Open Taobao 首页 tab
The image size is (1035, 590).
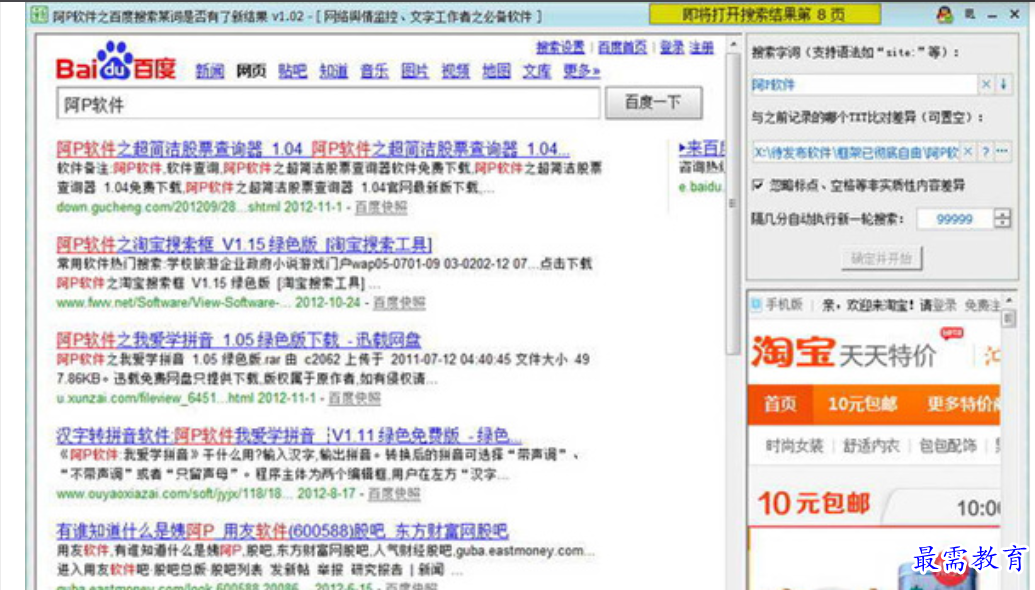point(780,404)
